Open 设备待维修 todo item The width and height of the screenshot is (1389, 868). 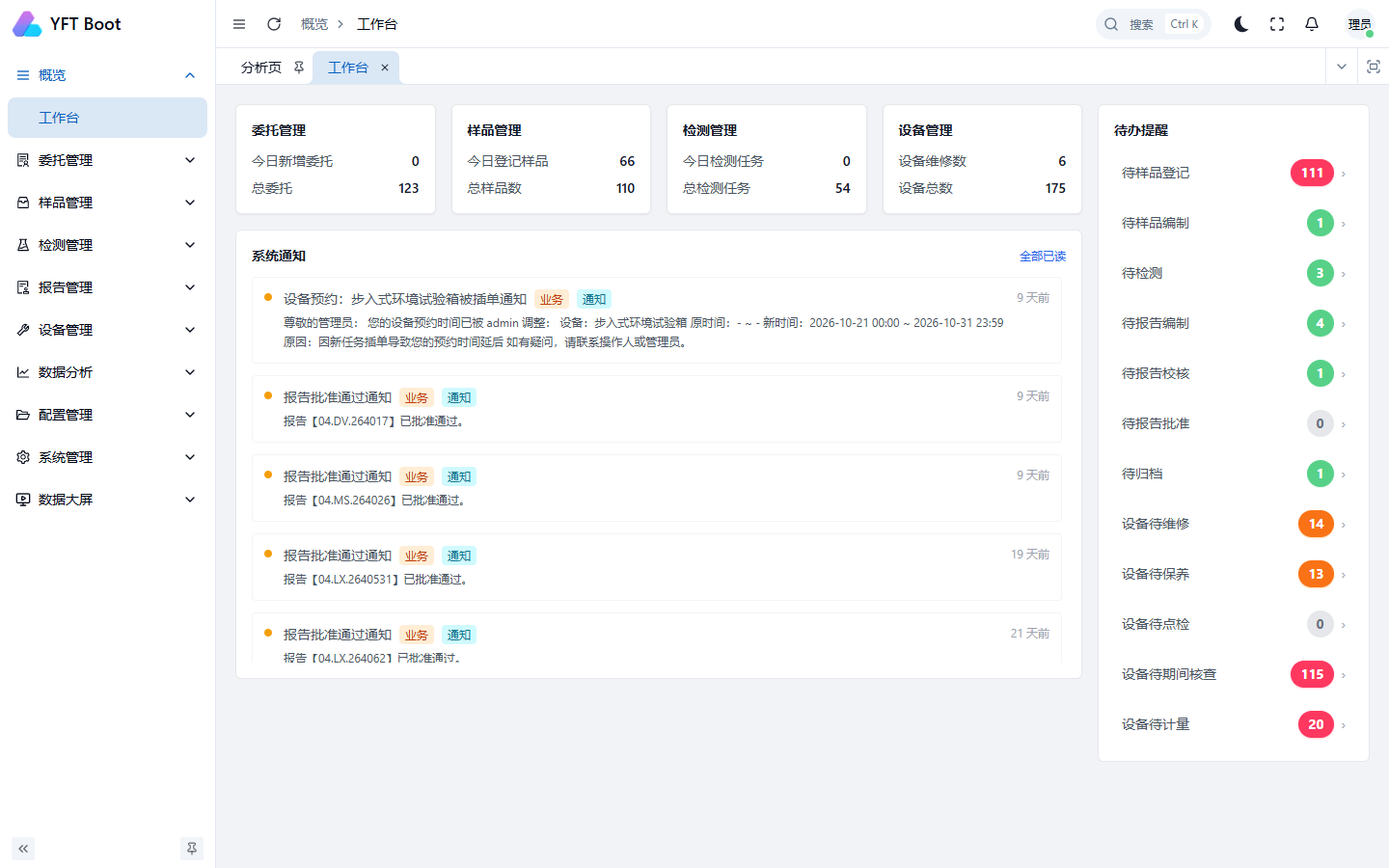(1234, 524)
